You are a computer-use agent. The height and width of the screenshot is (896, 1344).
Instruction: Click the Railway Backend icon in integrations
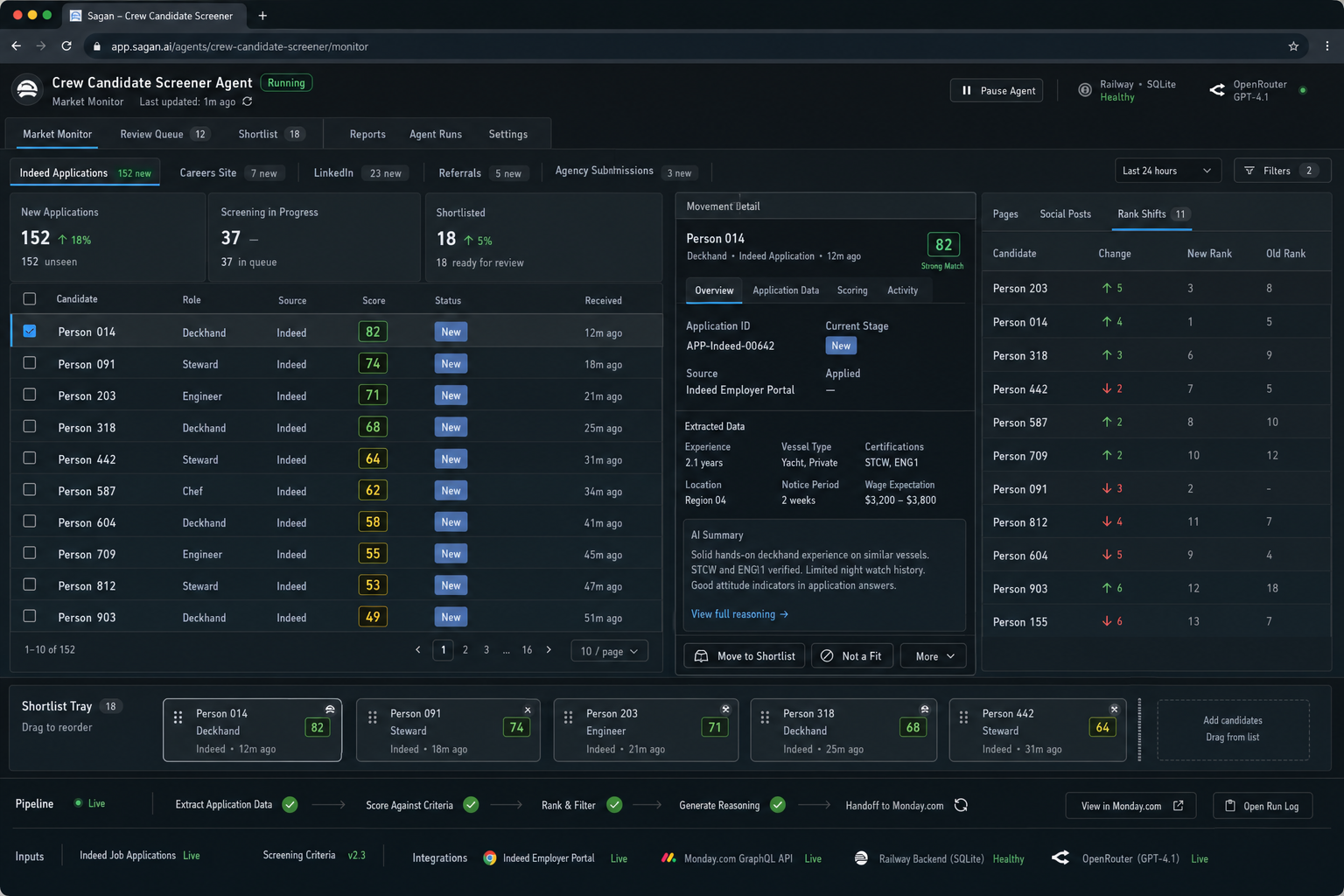861,858
